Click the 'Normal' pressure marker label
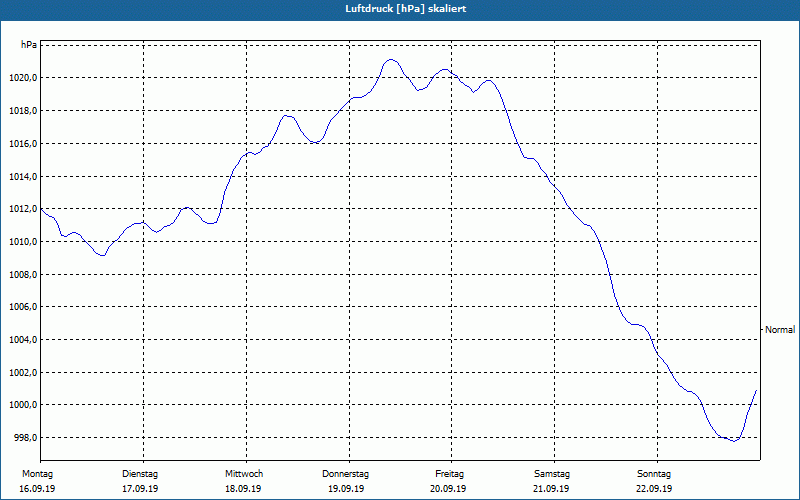Image resolution: width=800 pixels, height=500 pixels. click(x=780, y=330)
